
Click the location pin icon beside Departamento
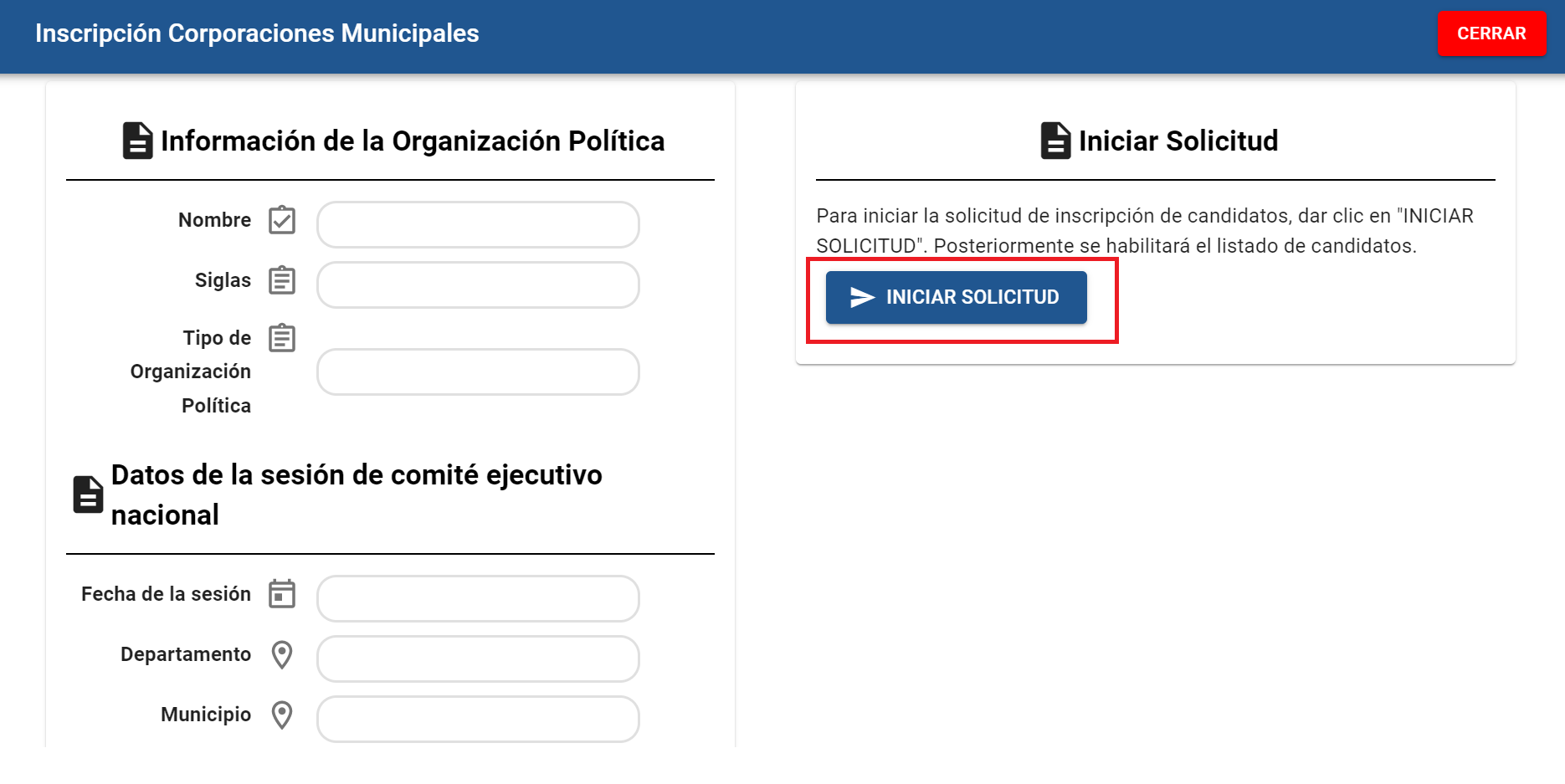(282, 654)
